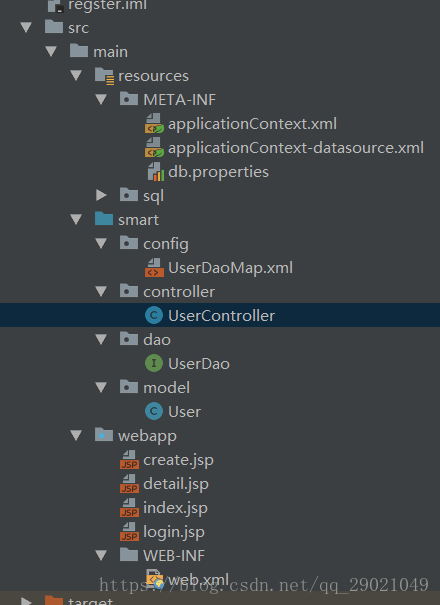Click the WEB-INF folder icon
The width and height of the screenshot is (440, 605).
point(129,554)
